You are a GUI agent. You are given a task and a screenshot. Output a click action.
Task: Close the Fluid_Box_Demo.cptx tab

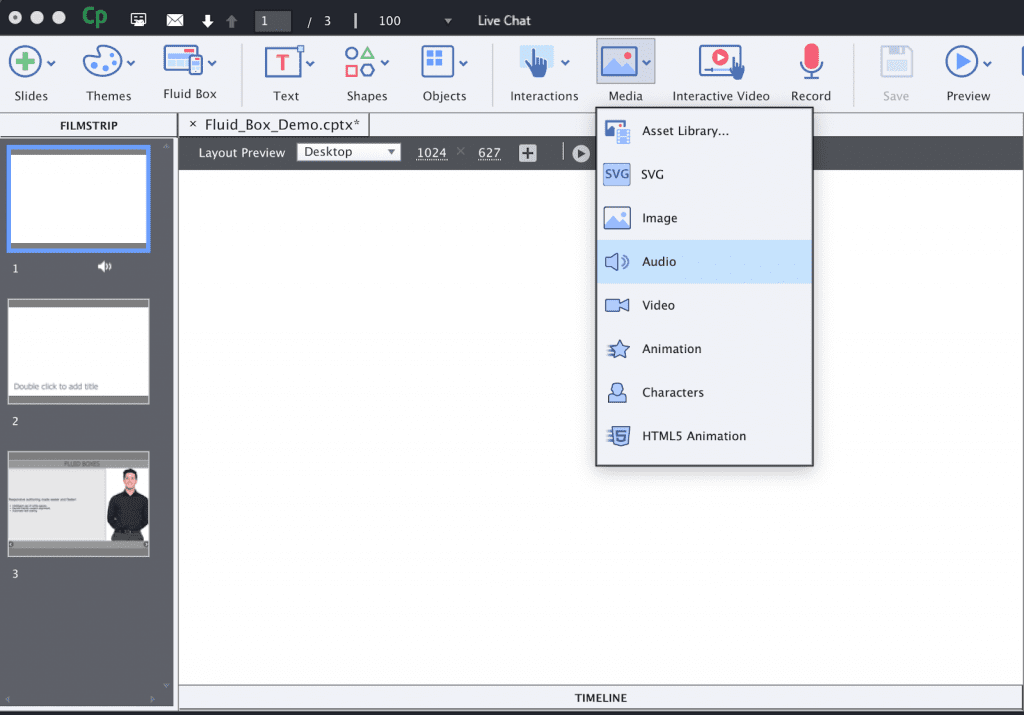(x=193, y=124)
